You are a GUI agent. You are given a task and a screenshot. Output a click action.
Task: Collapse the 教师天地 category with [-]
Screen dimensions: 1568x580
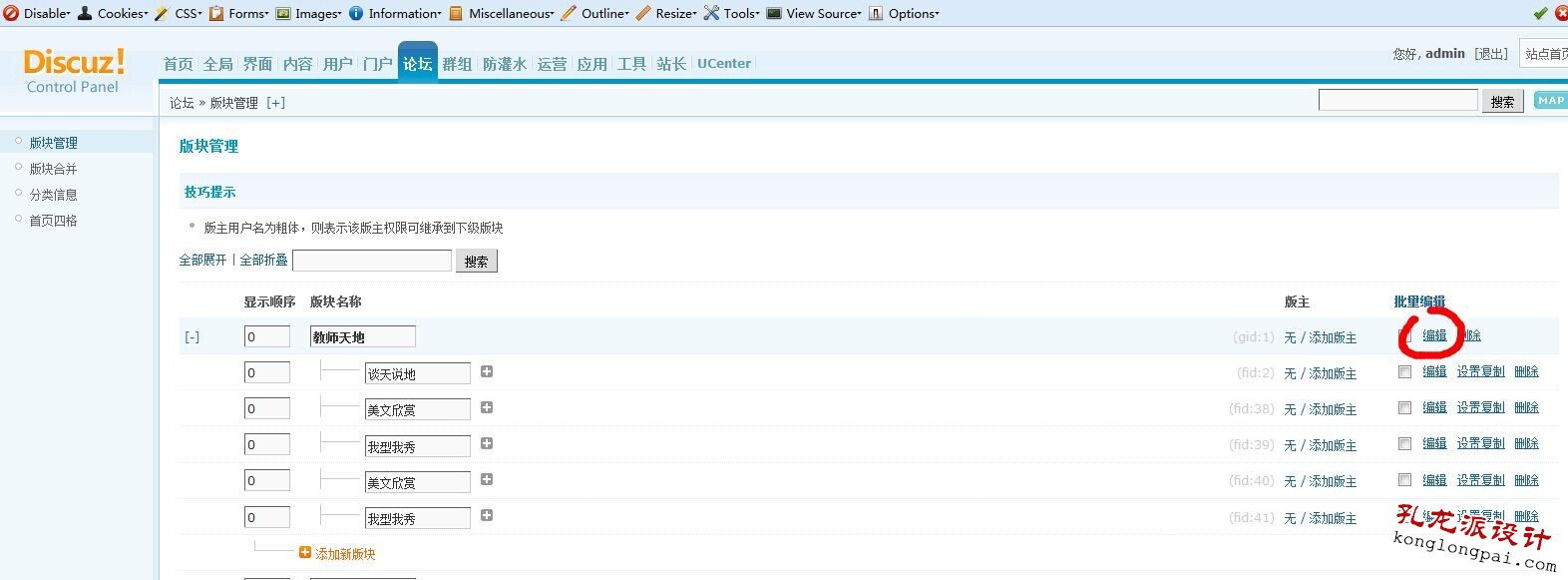pyautogui.click(x=192, y=337)
